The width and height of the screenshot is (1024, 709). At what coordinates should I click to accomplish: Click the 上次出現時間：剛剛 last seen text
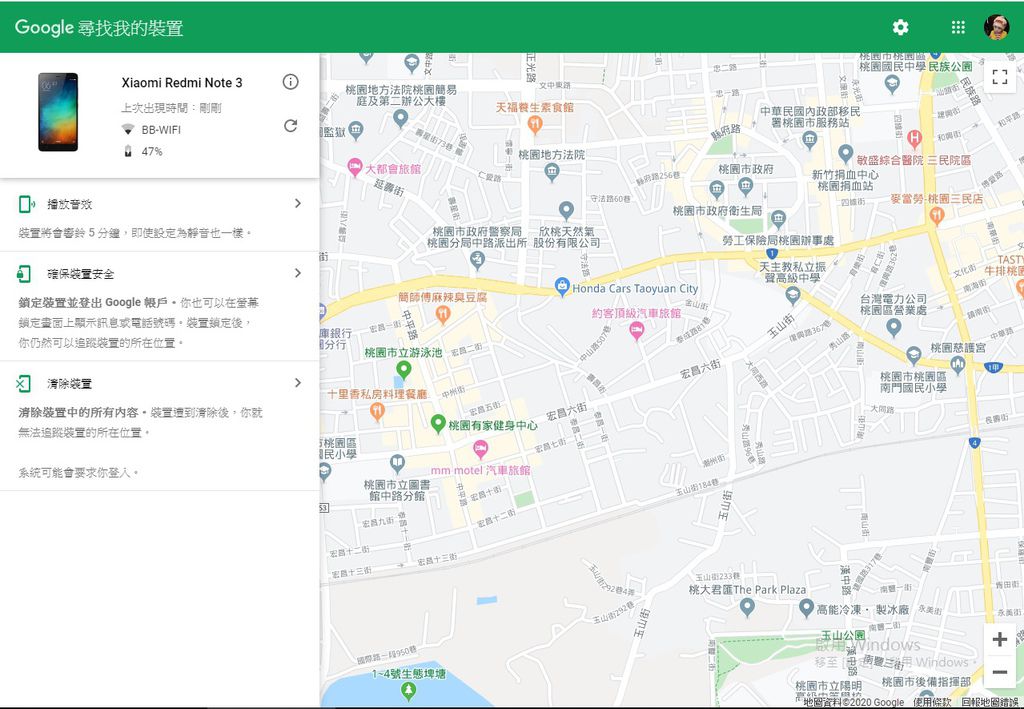point(171,108)
